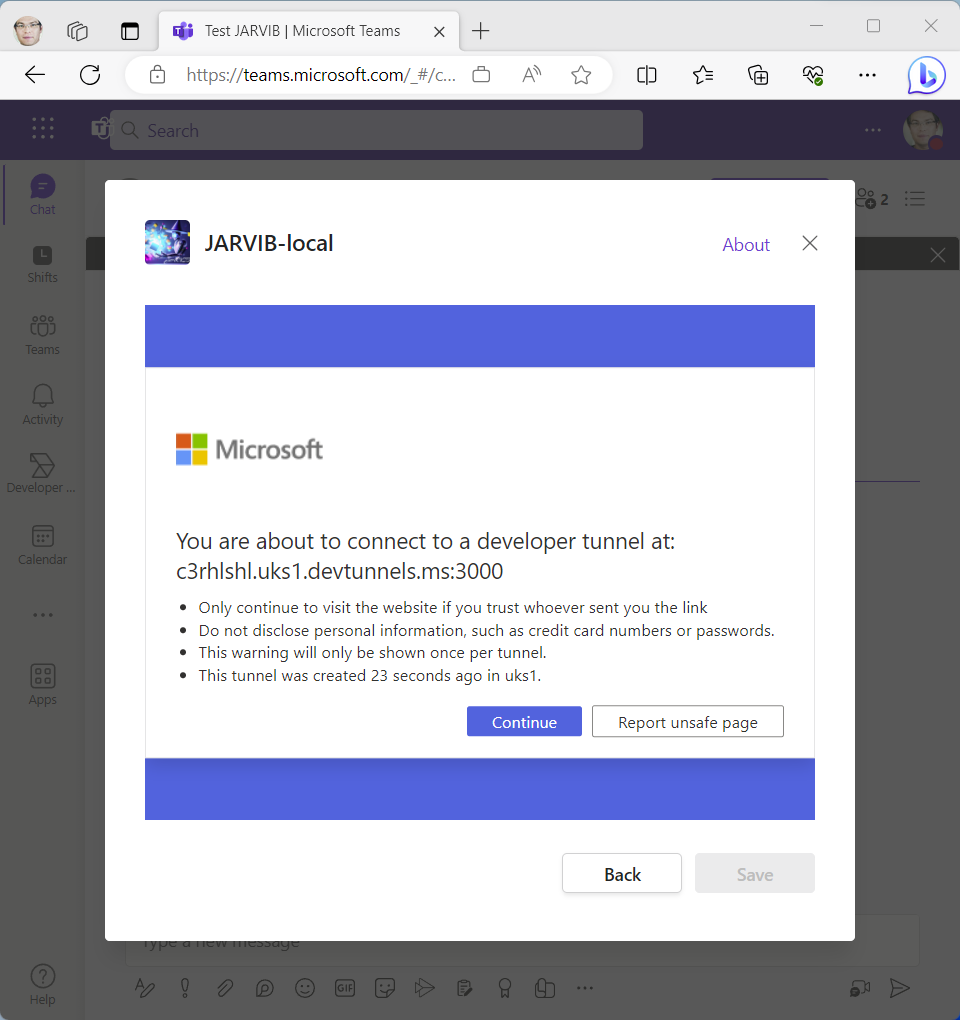The height and width of the screenshot is (1020, 960).
Task: Click the video clip record icon
Action: [860, 988]
